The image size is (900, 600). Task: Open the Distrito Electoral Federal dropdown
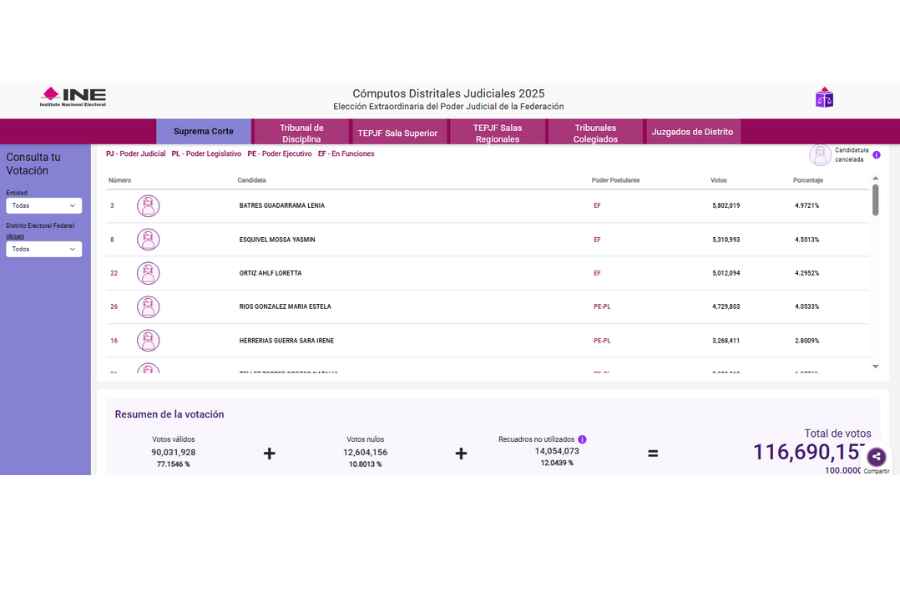[x=44, y=249]
